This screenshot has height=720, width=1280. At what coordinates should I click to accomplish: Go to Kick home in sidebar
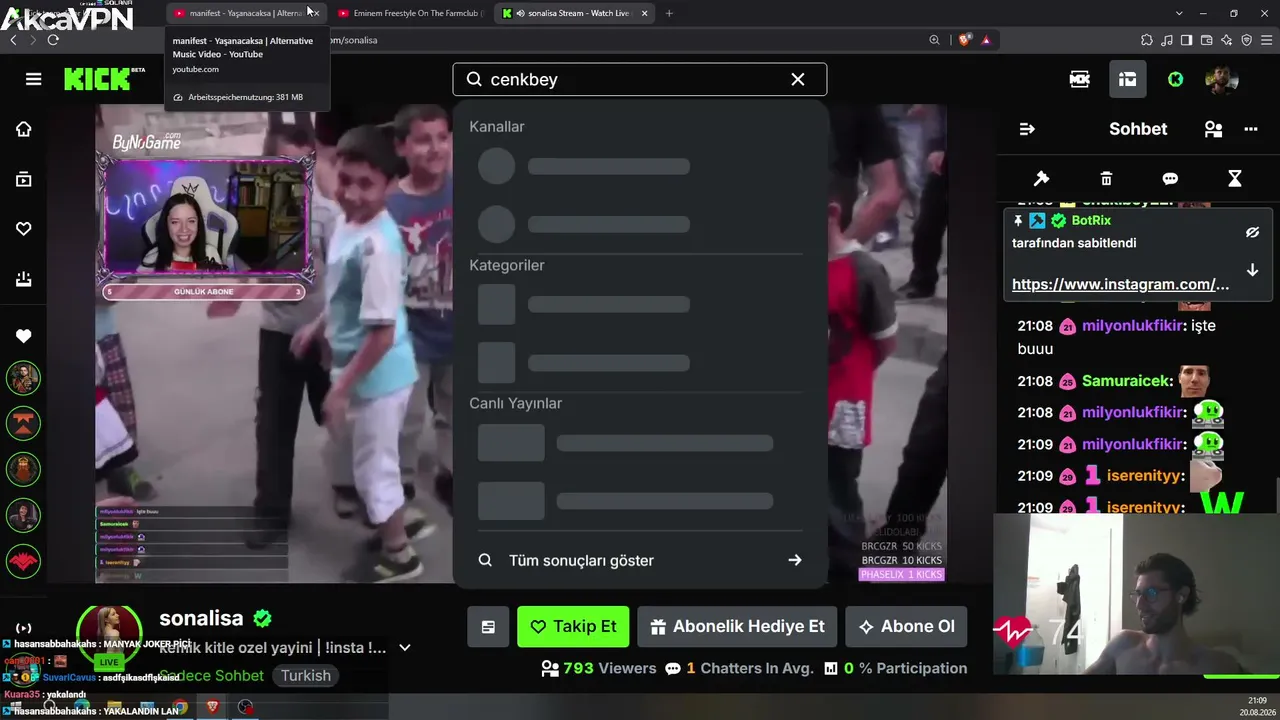(x=23, y=129)
